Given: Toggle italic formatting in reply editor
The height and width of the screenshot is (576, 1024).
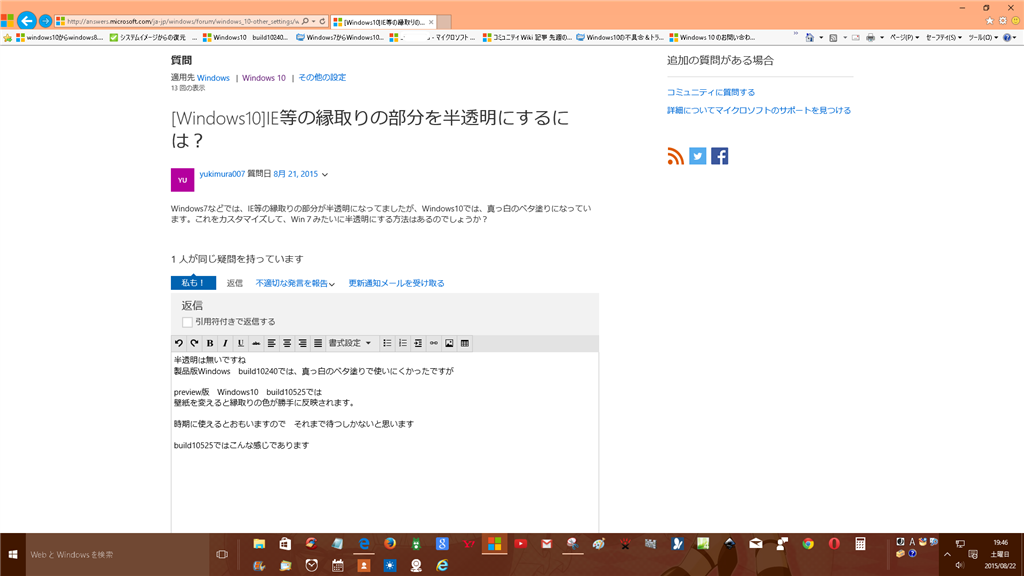Looking at the screenshot, I should [x=225, y=344].
